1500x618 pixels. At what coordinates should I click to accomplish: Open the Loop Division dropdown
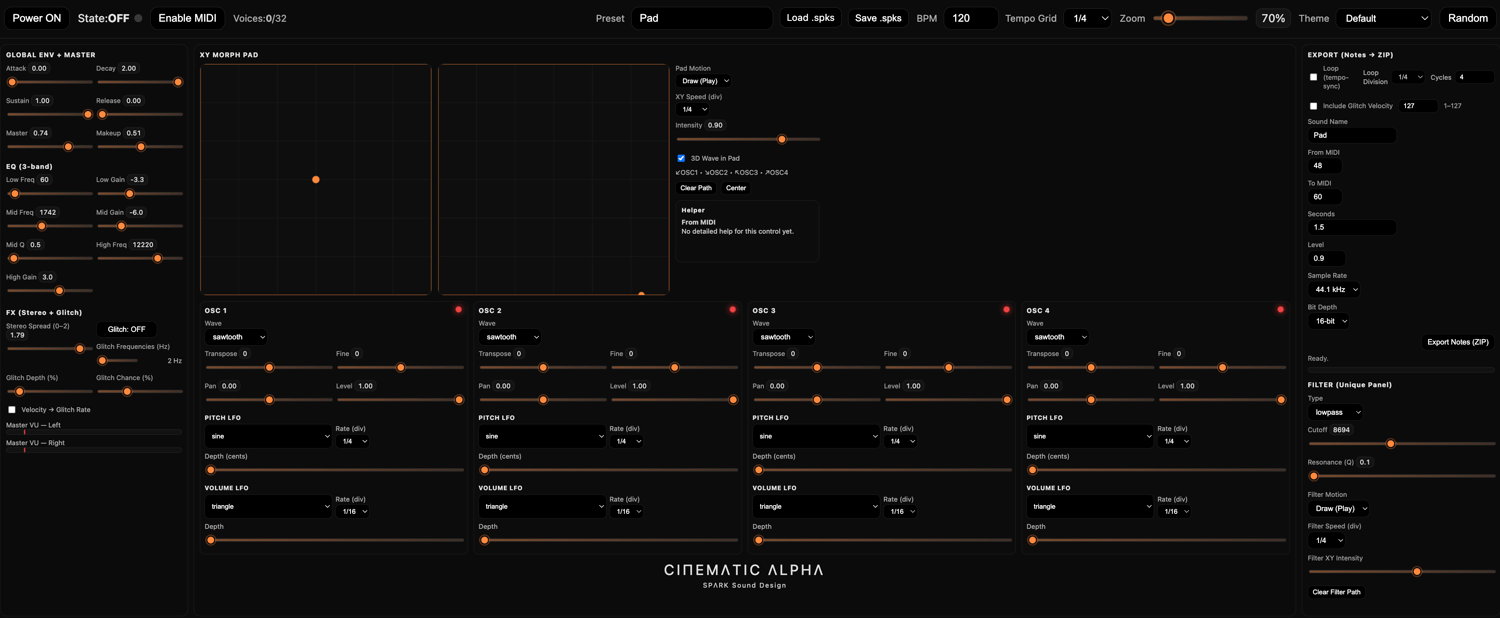(x=1409, y=77)
